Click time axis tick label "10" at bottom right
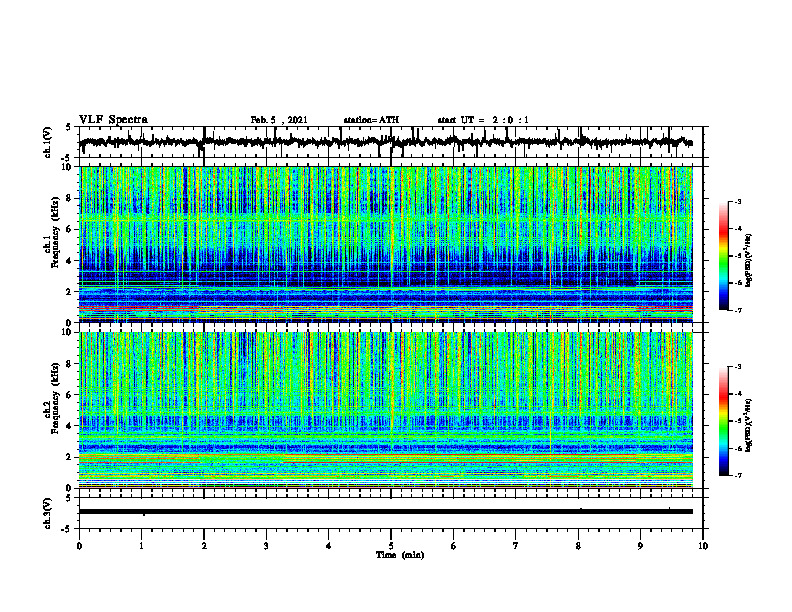 [703, 546]
